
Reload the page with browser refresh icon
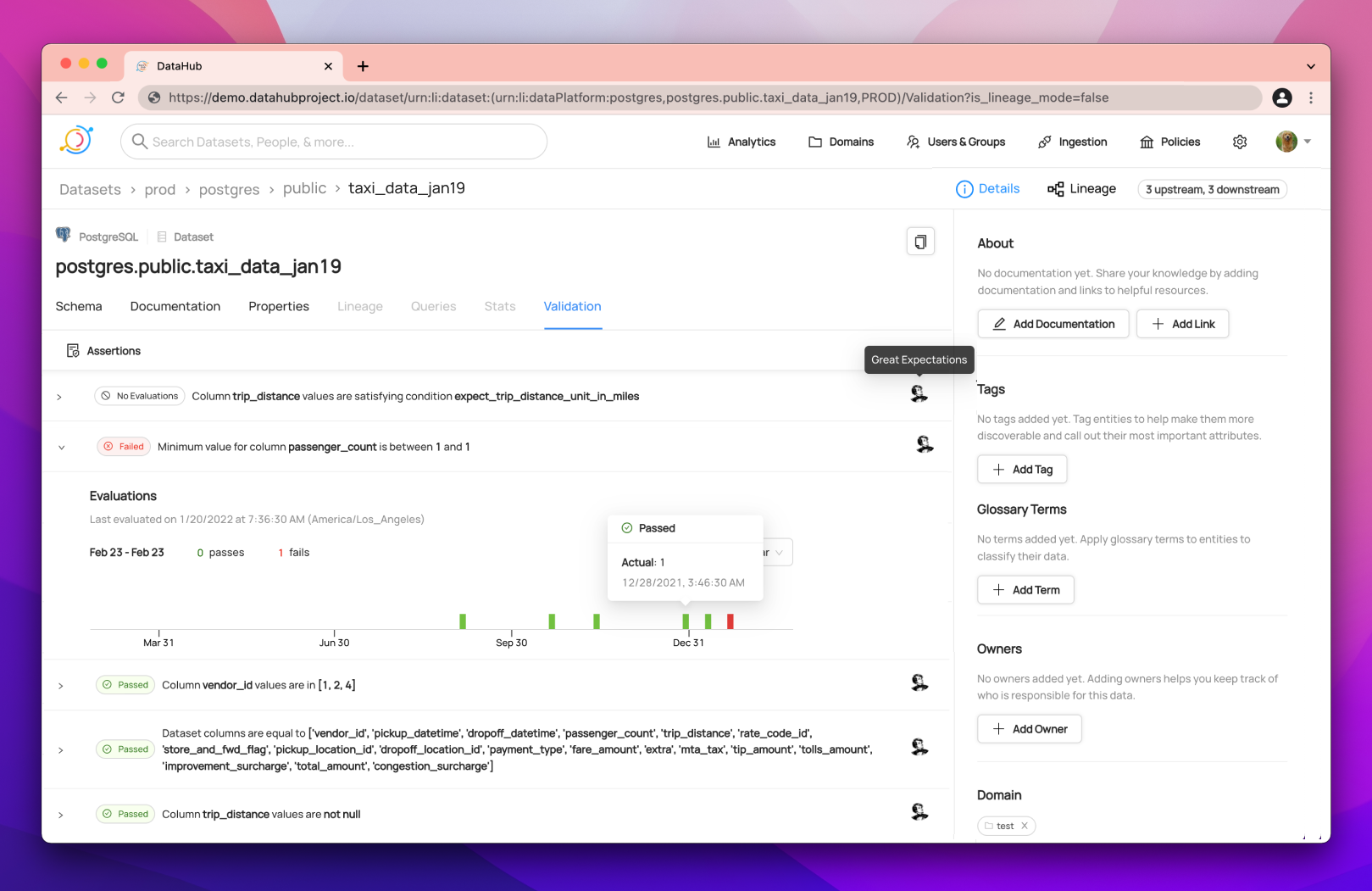click(x=118, y=97)
